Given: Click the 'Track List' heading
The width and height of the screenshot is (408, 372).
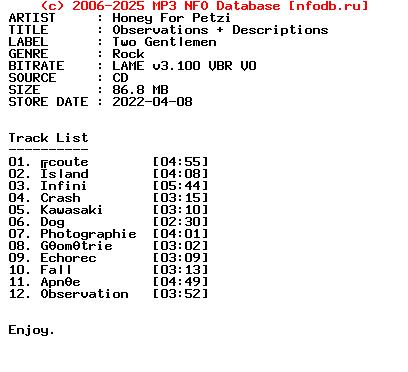Looking at the screenshot, I should [x=48, y=138].
